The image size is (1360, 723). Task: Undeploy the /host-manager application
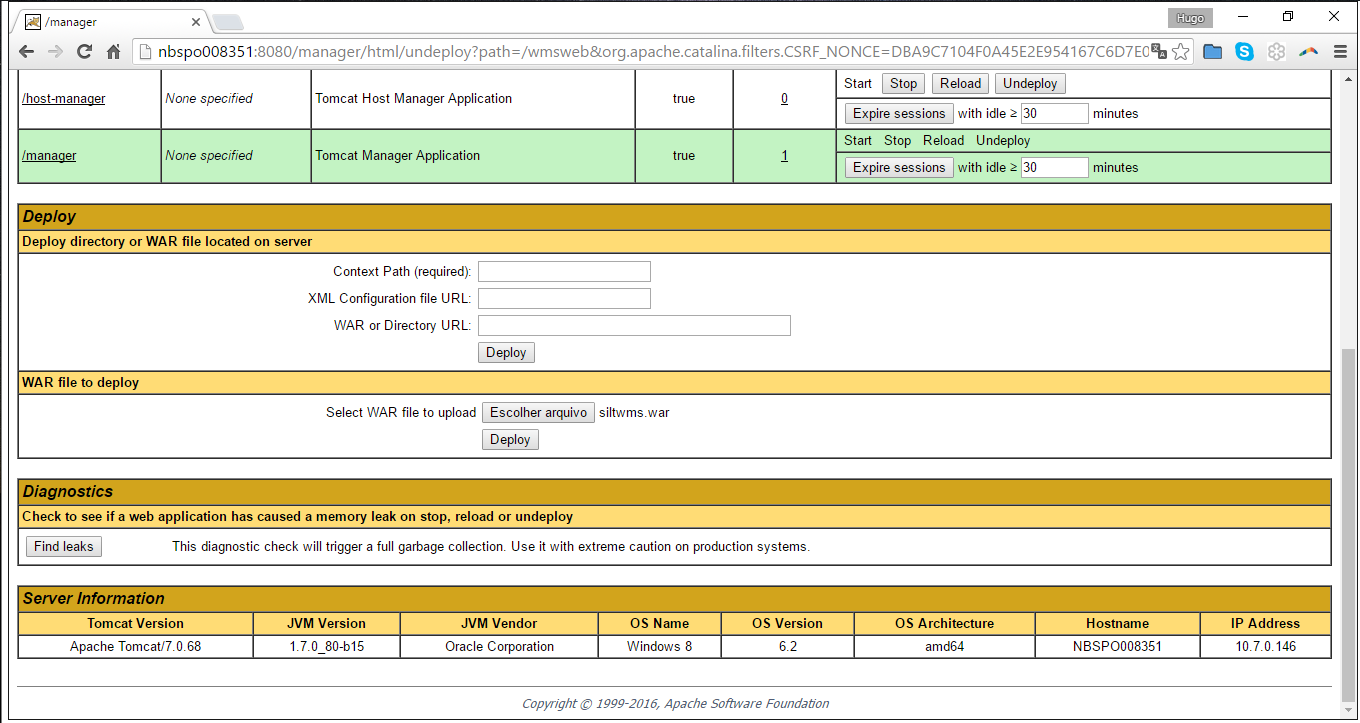click(x=1030, y=84)
